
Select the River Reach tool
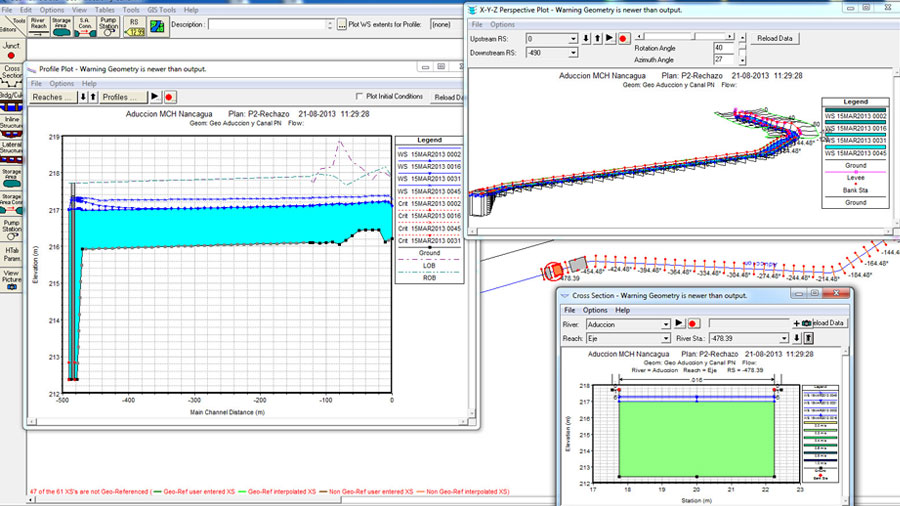point(38,25)
